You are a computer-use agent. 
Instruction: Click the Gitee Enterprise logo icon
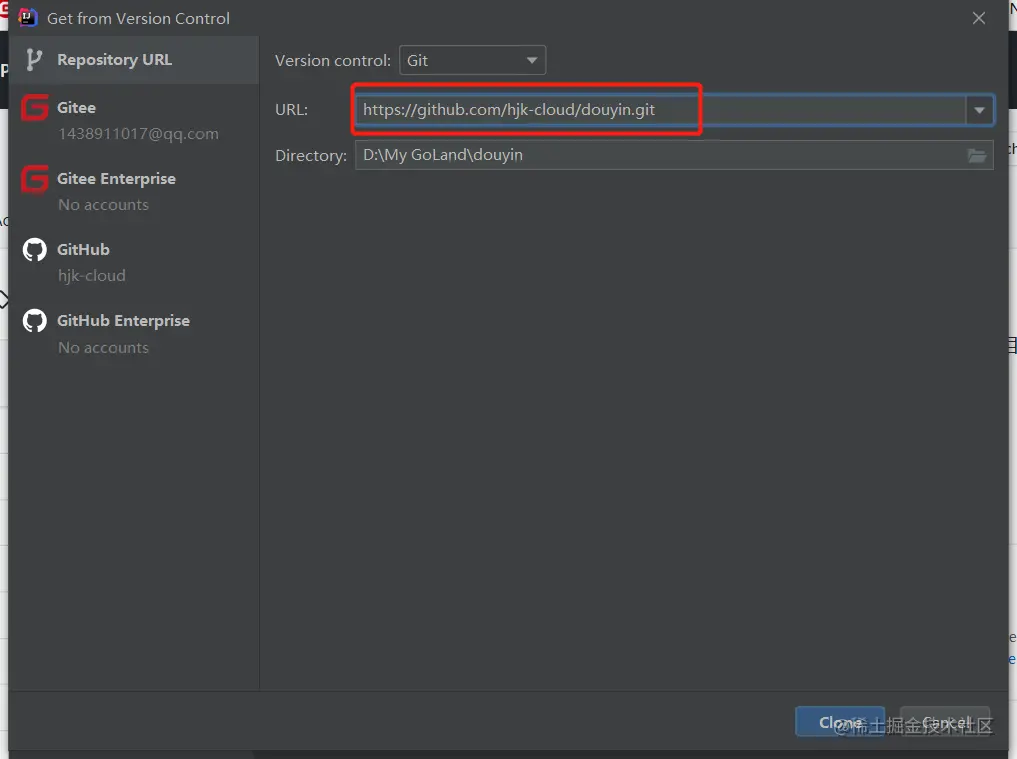(x=34, y=179)
